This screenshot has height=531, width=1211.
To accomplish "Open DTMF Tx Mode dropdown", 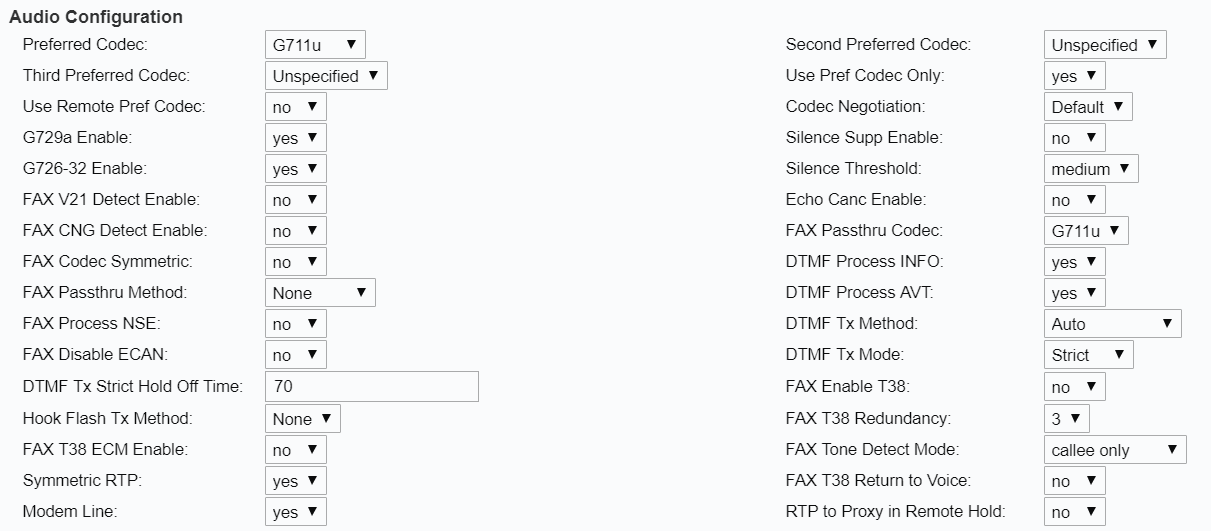I will click(x=1088, y=355).
